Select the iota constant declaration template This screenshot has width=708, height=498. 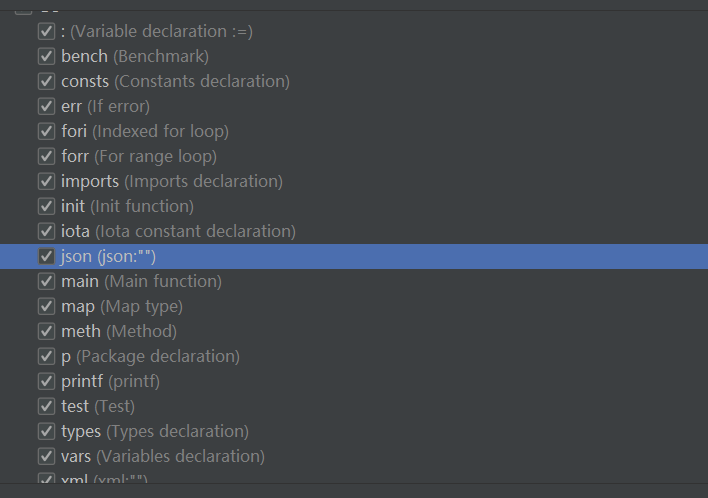pyautogui.click(x=178, y=231)
